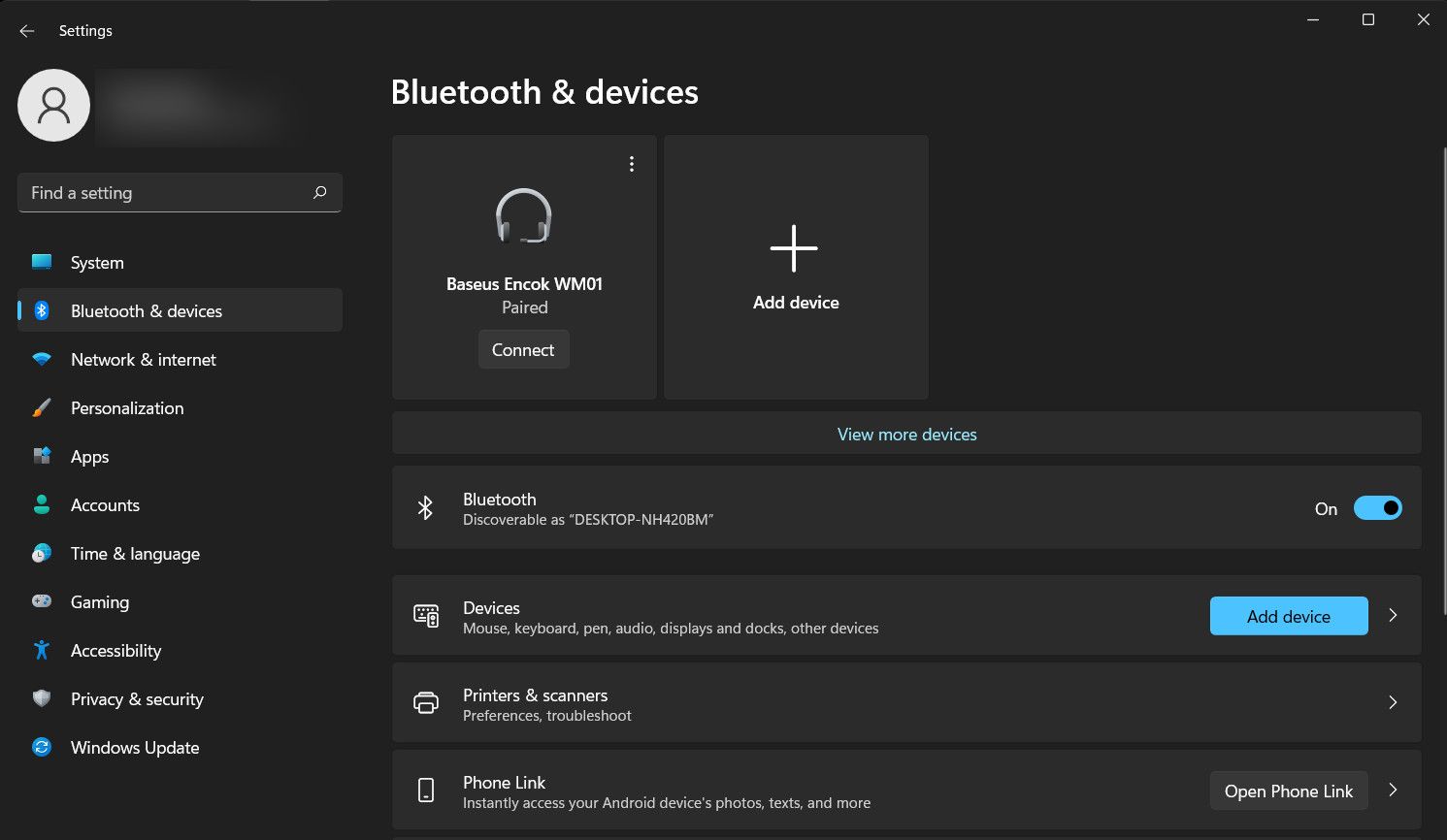
Task: Switch to the System settings section
Action: 96,262
